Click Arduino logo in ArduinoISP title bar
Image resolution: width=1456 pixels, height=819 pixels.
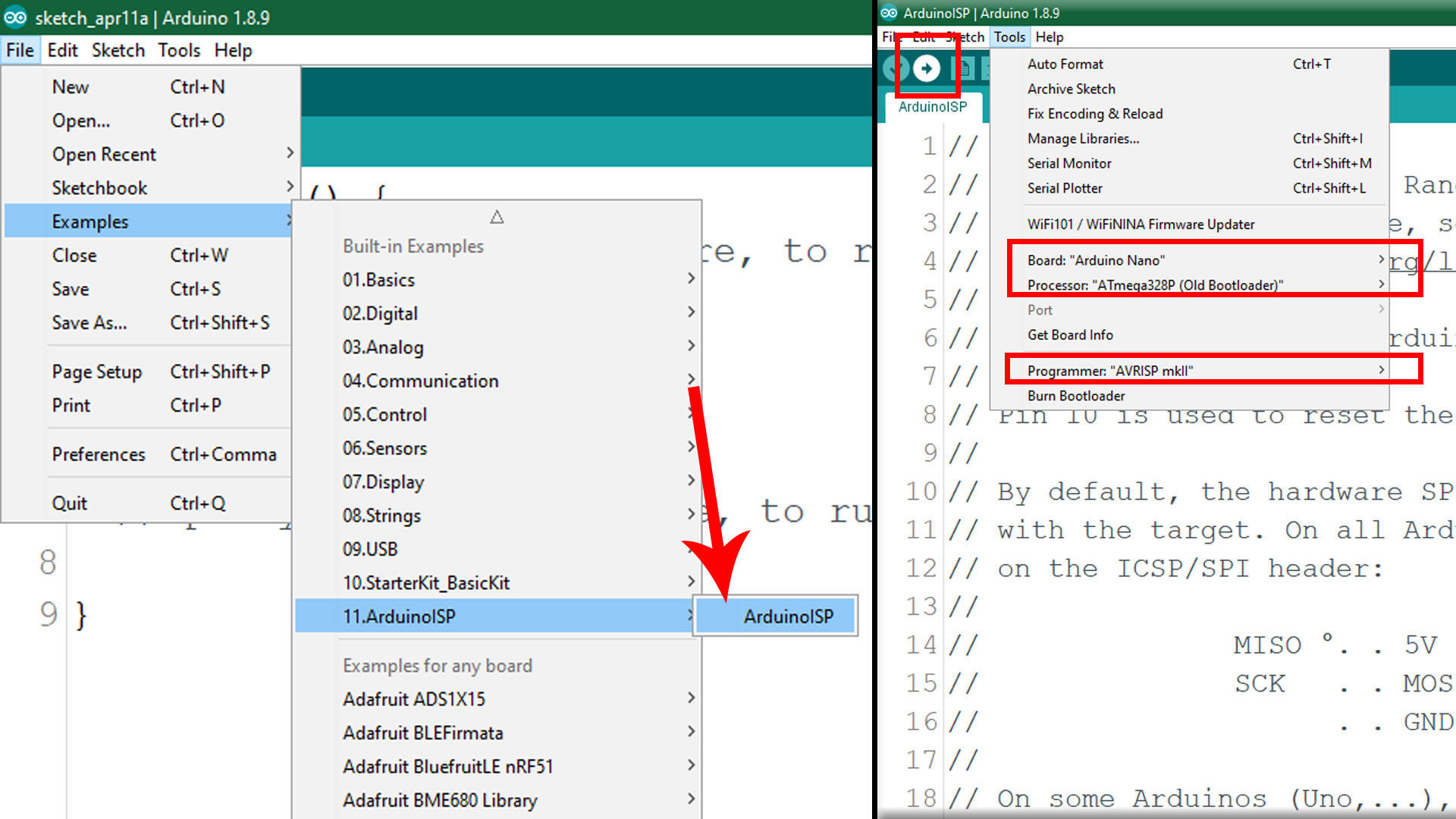coord(889,13)
